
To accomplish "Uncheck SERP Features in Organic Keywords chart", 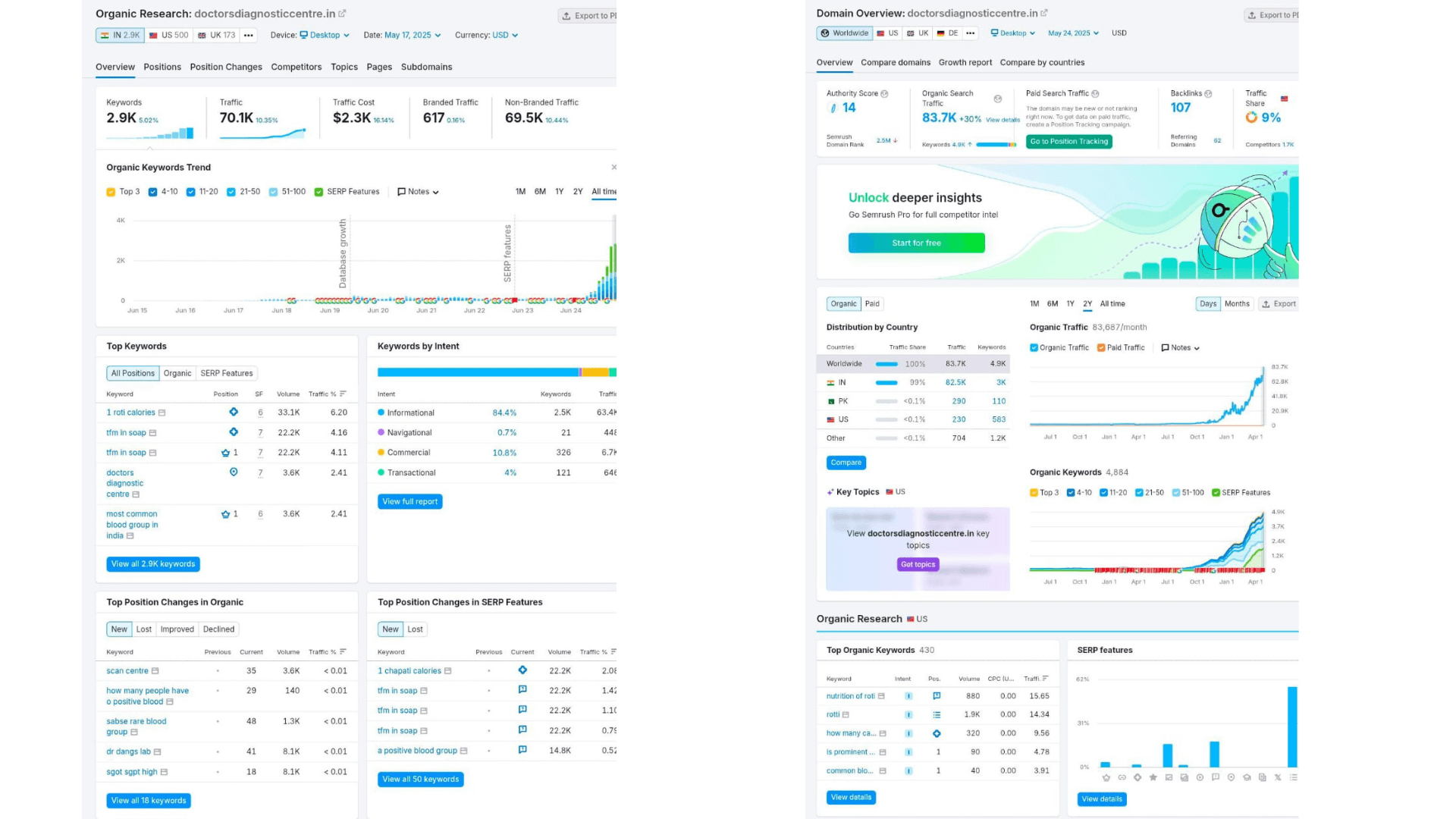I will 1216,493.
